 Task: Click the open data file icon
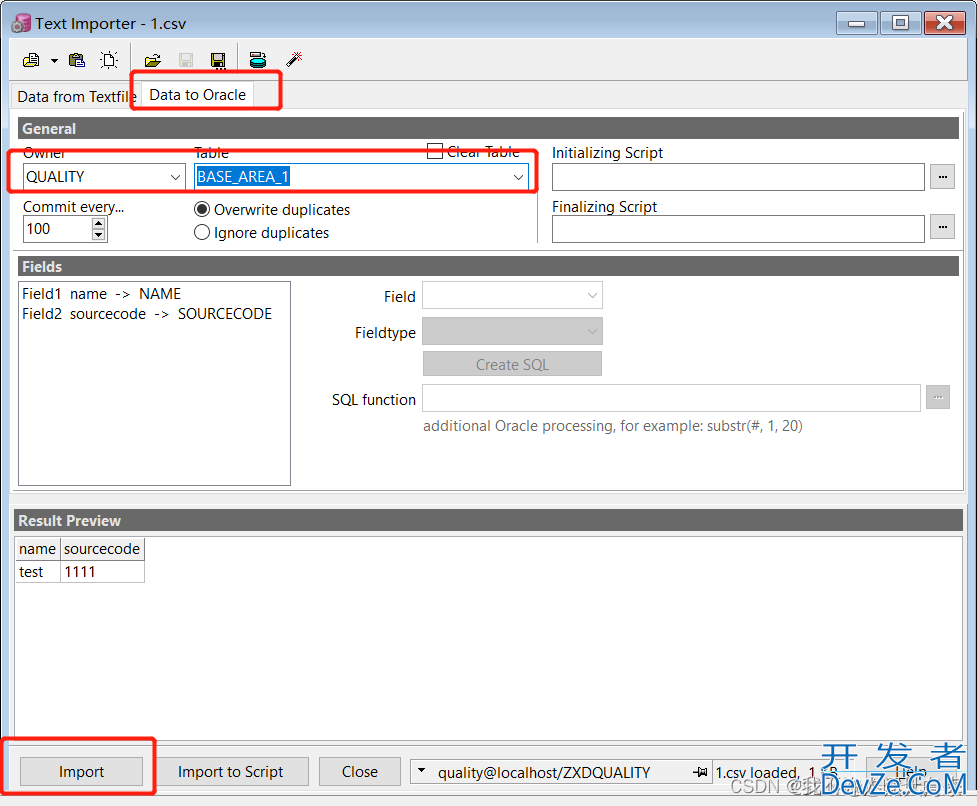coord(31,60)
